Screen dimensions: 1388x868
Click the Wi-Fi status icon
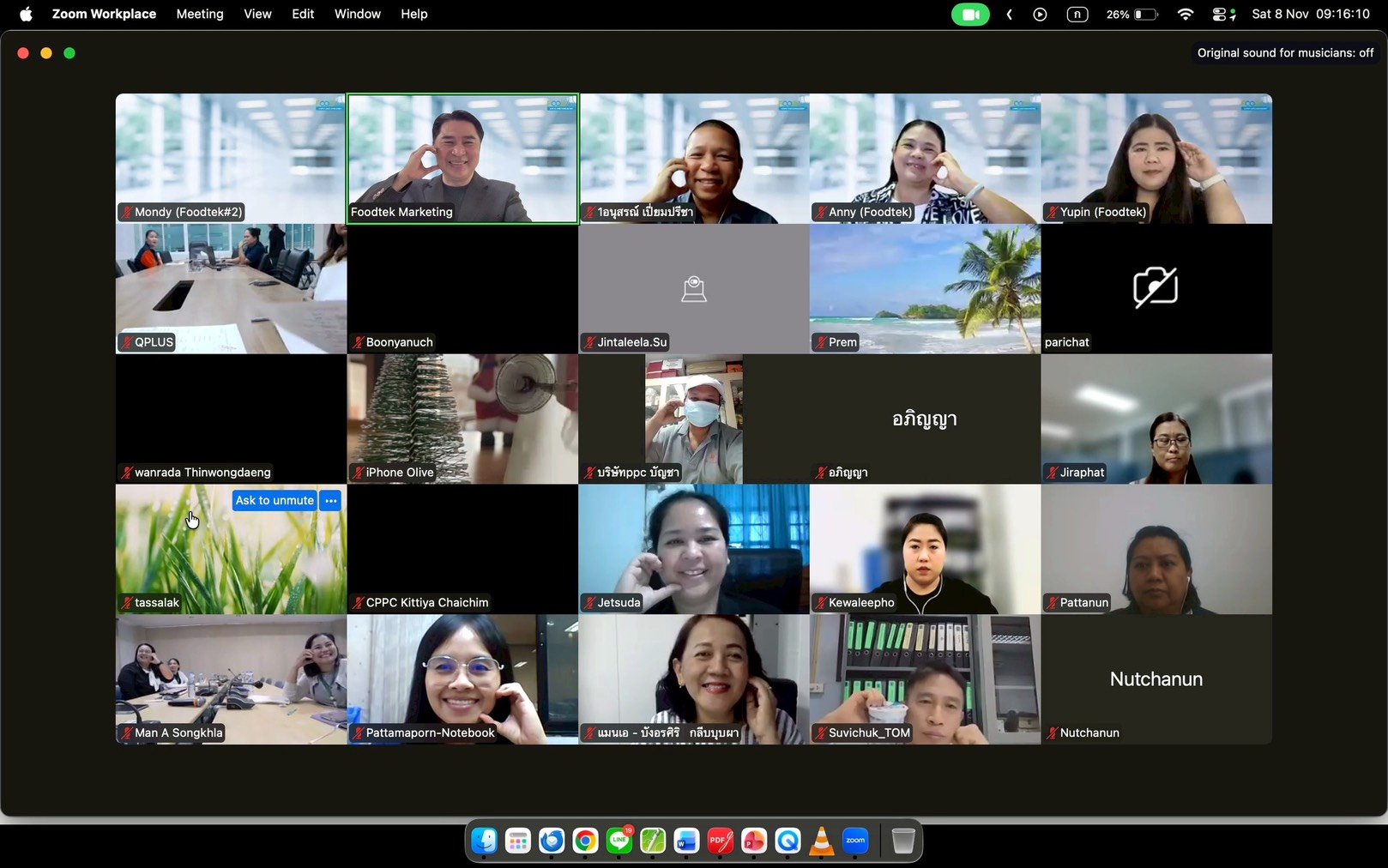(1186, 15)
